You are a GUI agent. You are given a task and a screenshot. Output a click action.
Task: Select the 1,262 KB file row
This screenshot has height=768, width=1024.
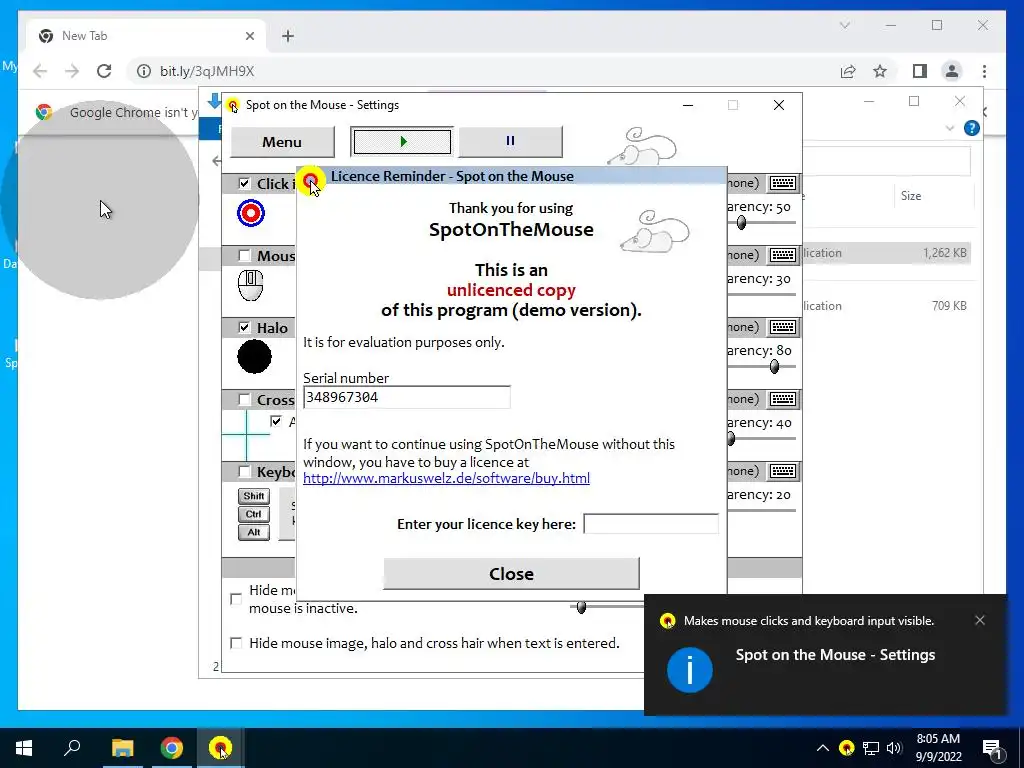[x=887, y=253]
